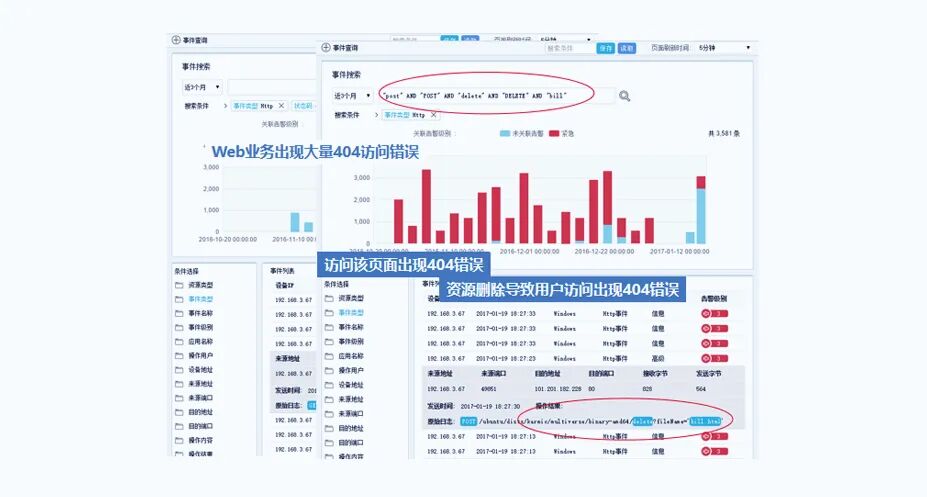Remove the 事件类型 Http tag in back window
The width and height of the screenshot is (927, 497).
[281, 106]
